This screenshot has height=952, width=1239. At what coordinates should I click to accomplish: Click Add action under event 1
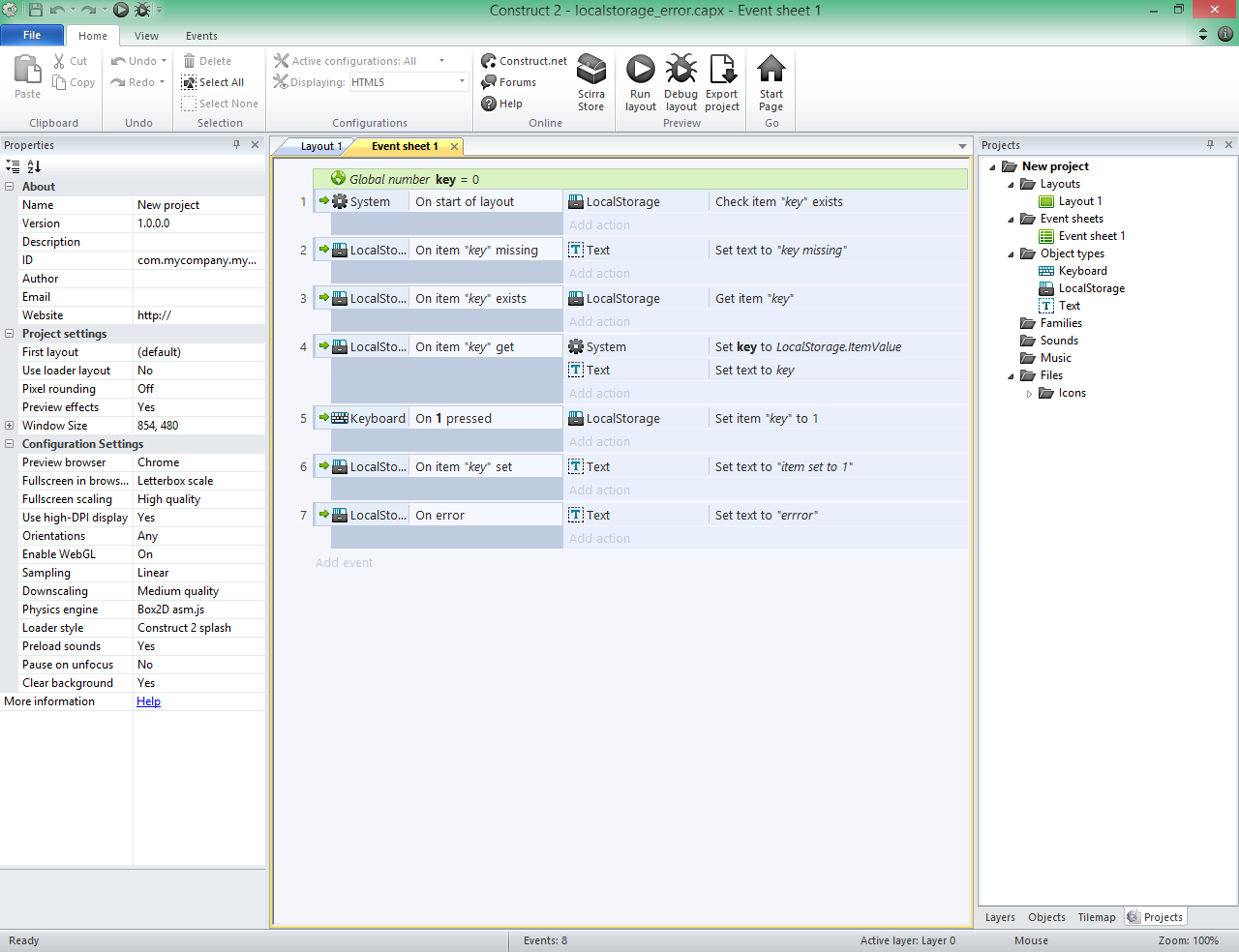point(599,225)
